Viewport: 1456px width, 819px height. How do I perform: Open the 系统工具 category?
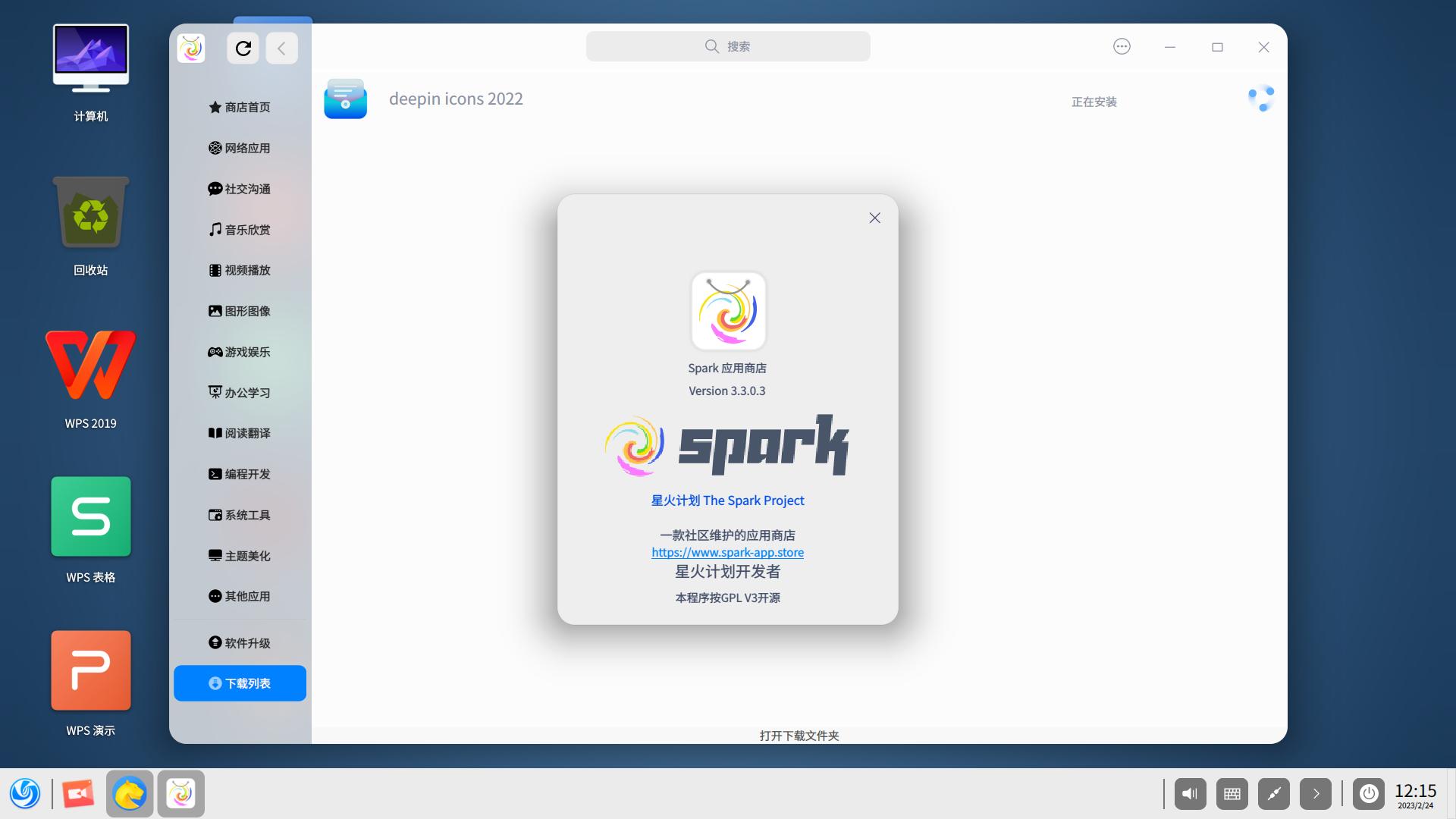point(246,515)
